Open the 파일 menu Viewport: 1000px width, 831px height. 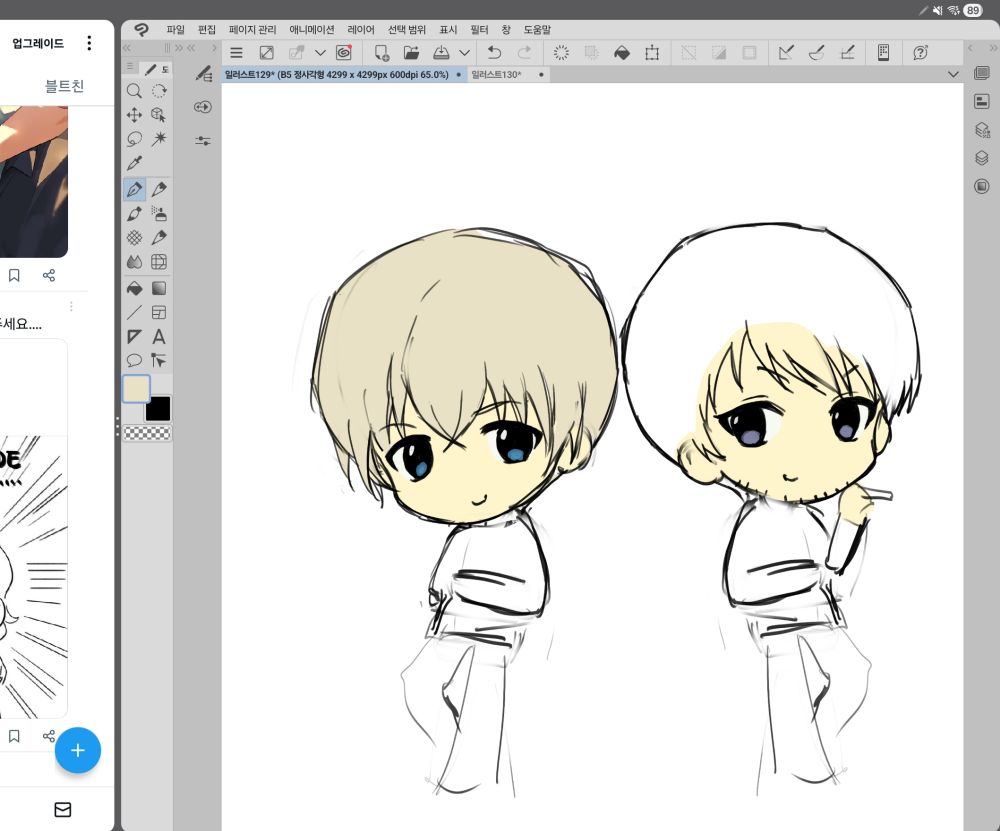(175, 30)
